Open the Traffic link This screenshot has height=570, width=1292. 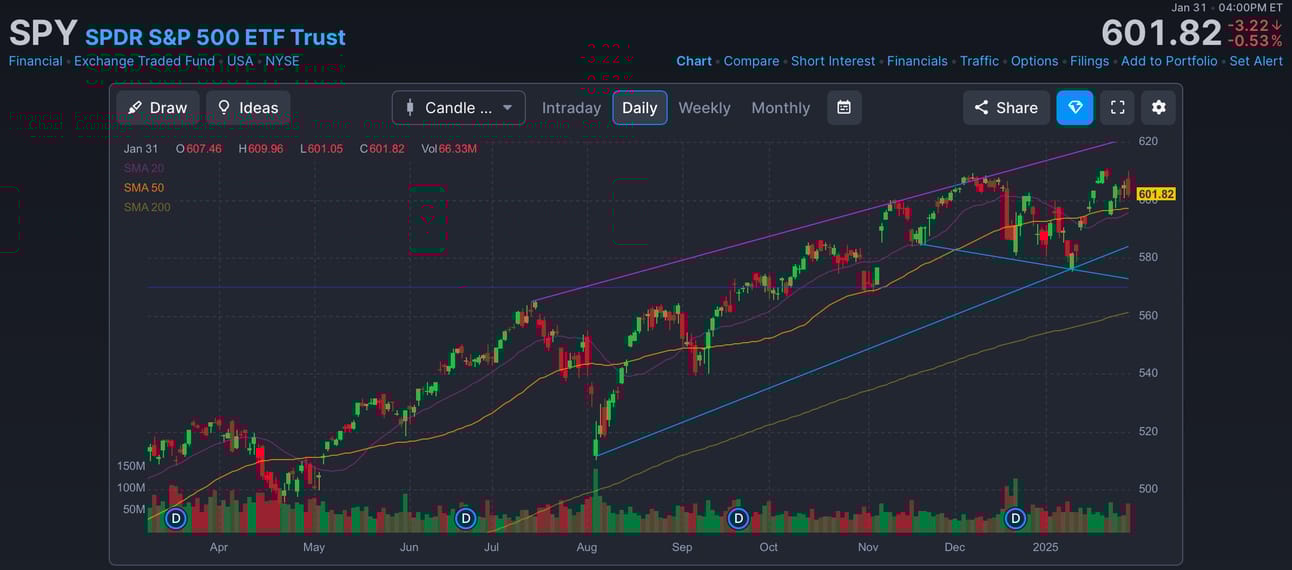pyautogui.click(x=979, y=61)
